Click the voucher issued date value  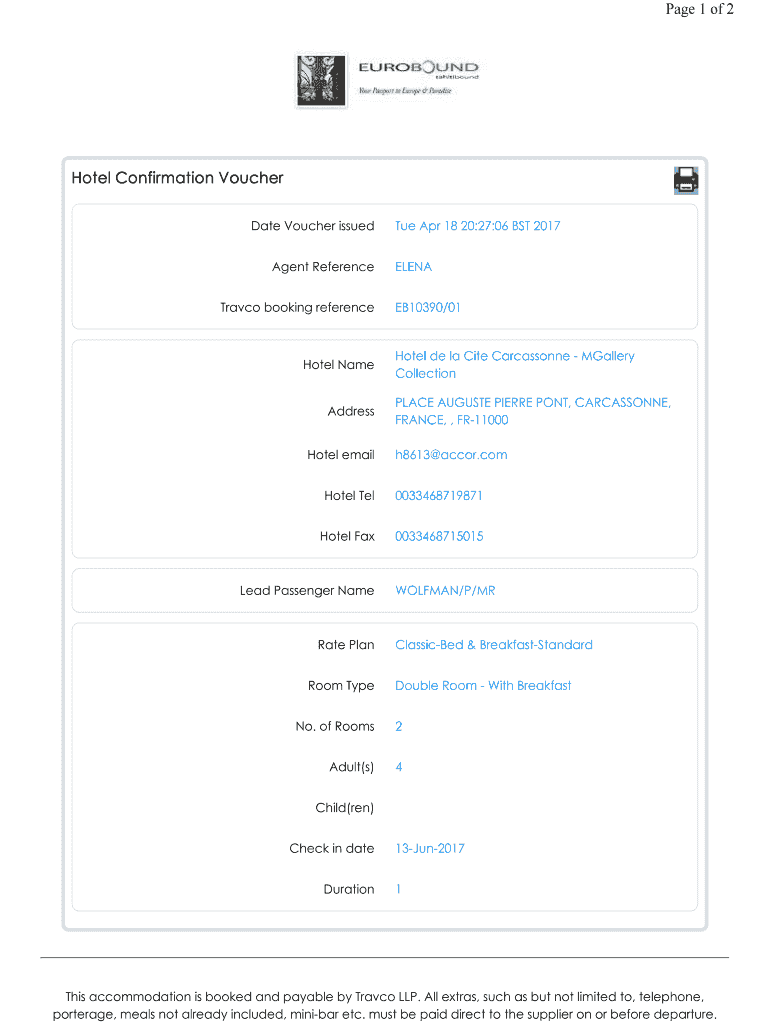pyautogui.click(x=477, y=226)
